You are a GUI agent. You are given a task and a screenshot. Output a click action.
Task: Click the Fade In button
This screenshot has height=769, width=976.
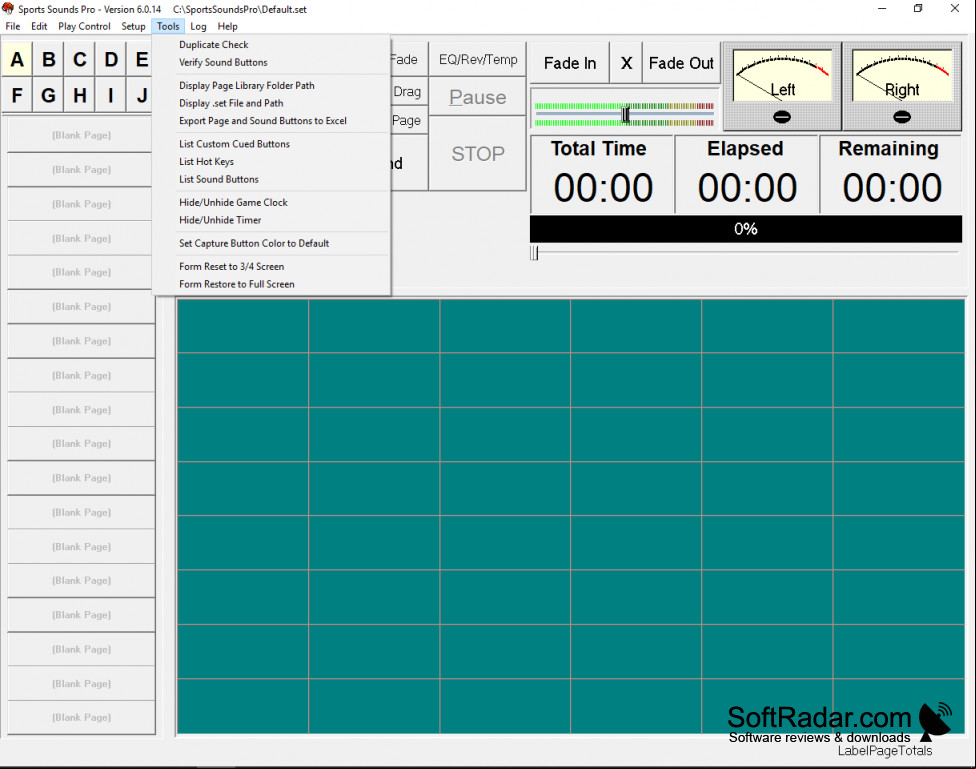tap(570, 63)
